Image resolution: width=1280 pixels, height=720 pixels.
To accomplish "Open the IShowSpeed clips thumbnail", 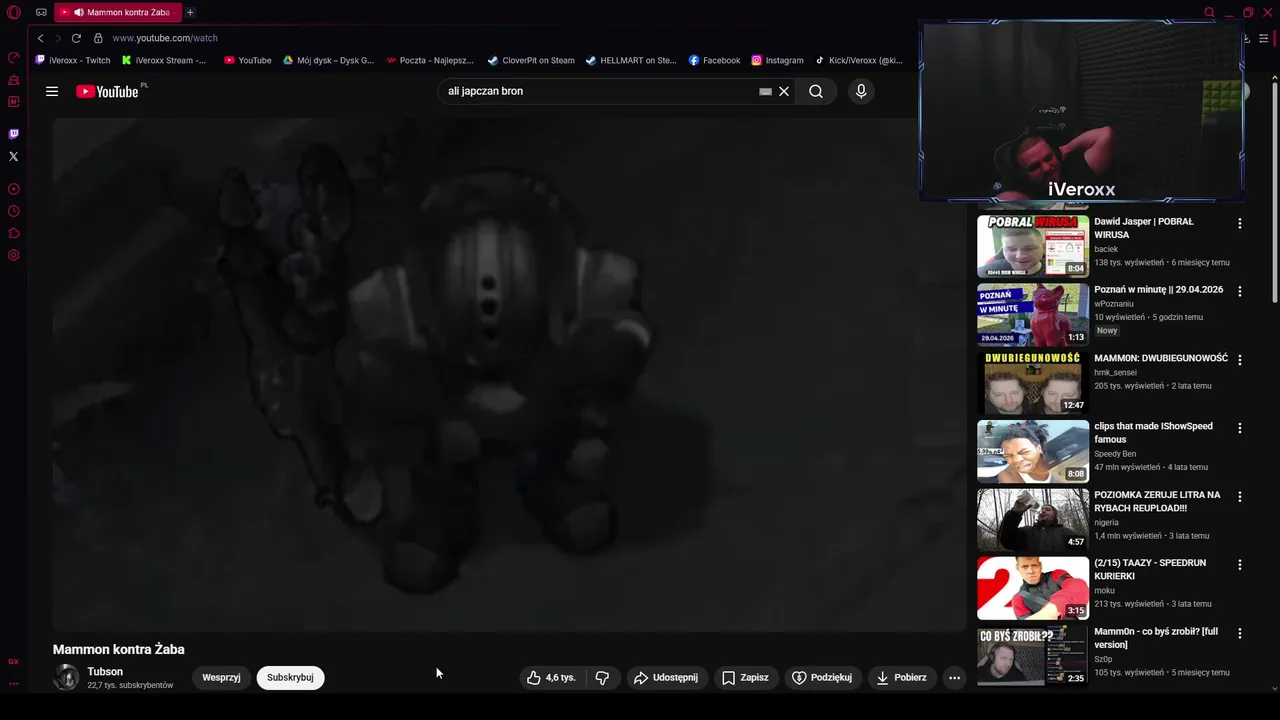I will tap(1033, 451).
